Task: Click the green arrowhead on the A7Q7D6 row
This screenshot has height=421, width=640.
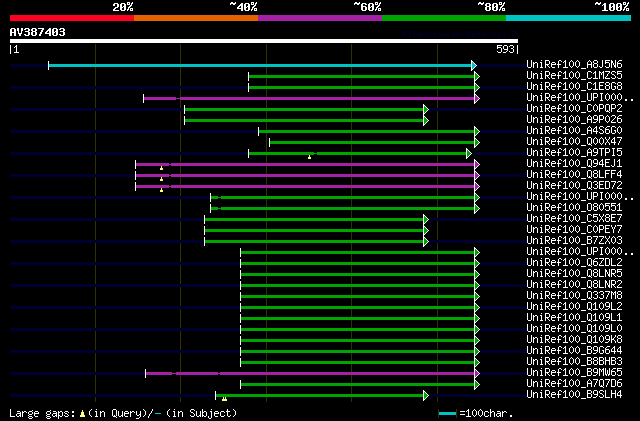Action: pos(477,384)
